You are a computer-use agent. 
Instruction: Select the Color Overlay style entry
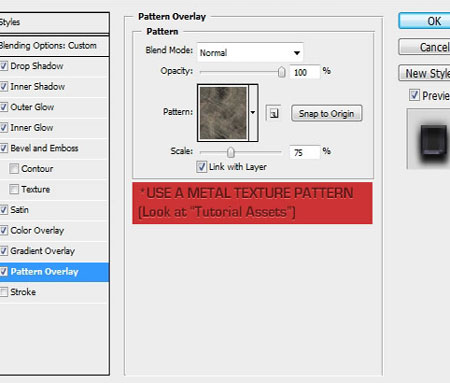coord(37,230)
